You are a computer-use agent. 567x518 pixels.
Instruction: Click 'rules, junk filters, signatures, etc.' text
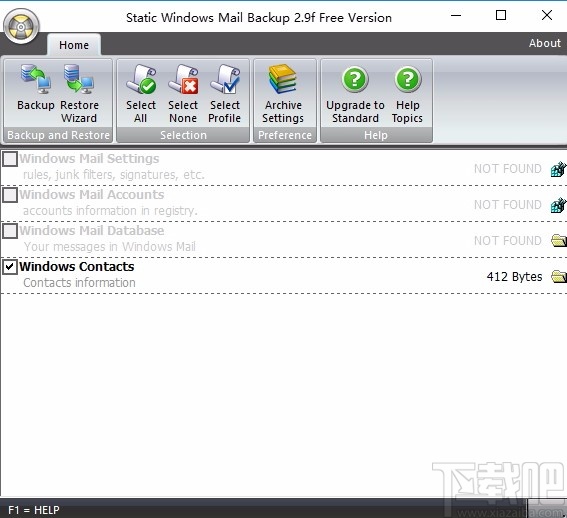[x=114, y=175]
